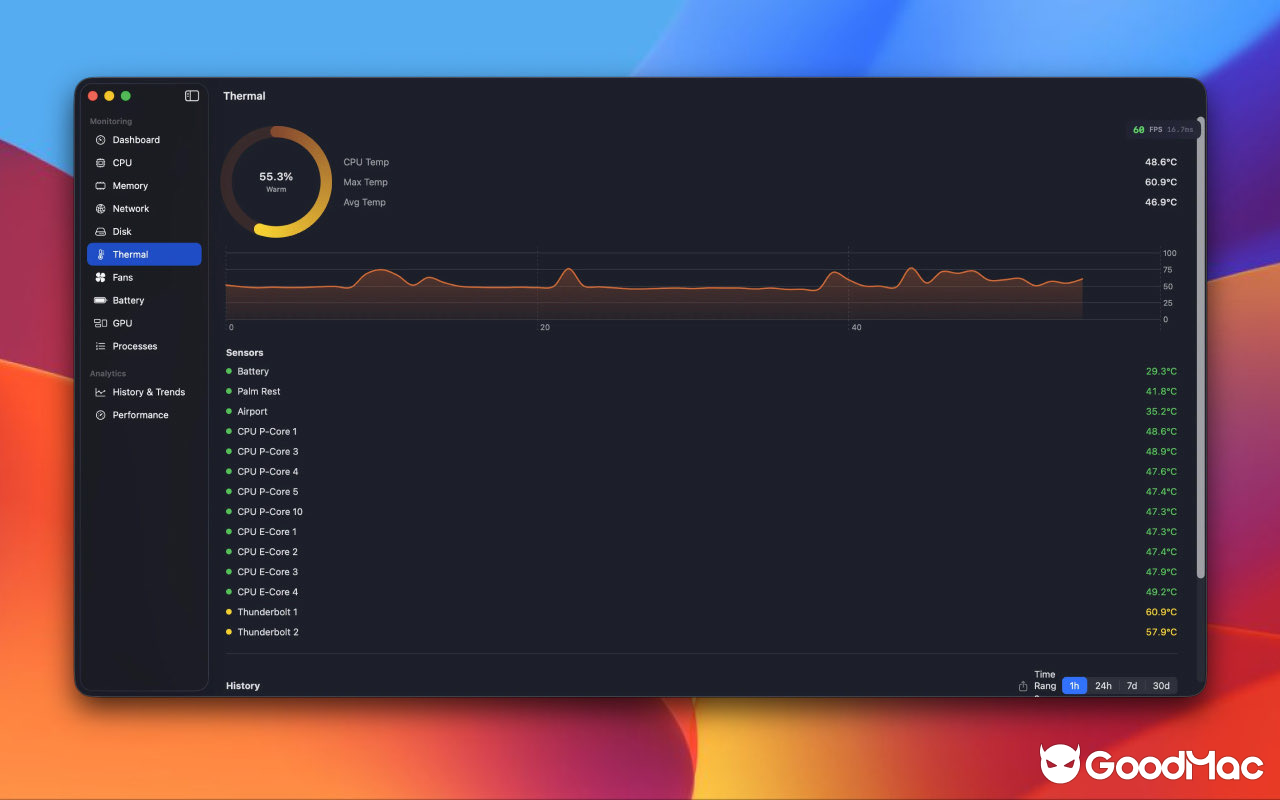Click the 30d time range button
The width and height of the screenshot is (1280, 800).
[1161, 685]
